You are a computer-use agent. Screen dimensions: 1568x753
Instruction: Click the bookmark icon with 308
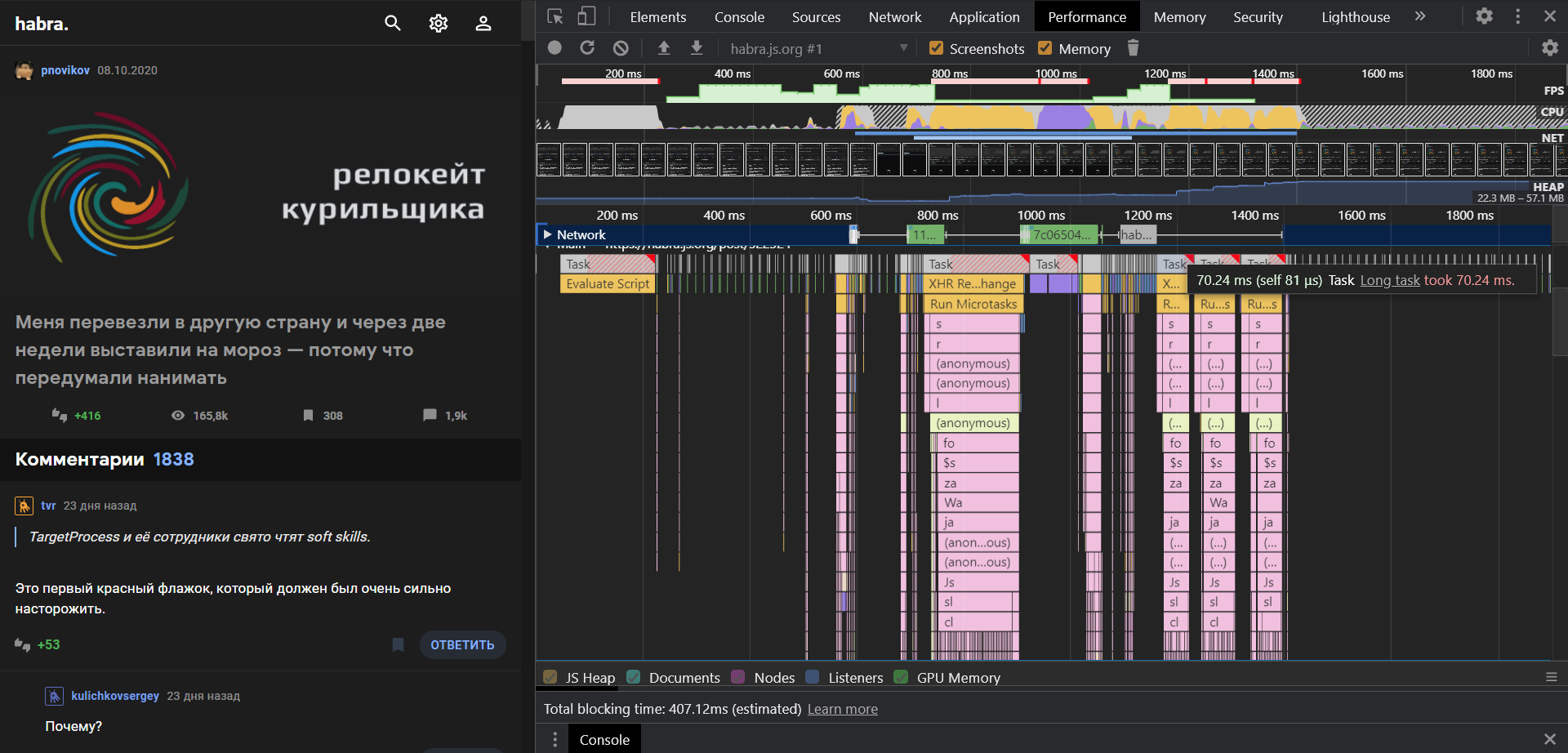[x=308, y=416]
